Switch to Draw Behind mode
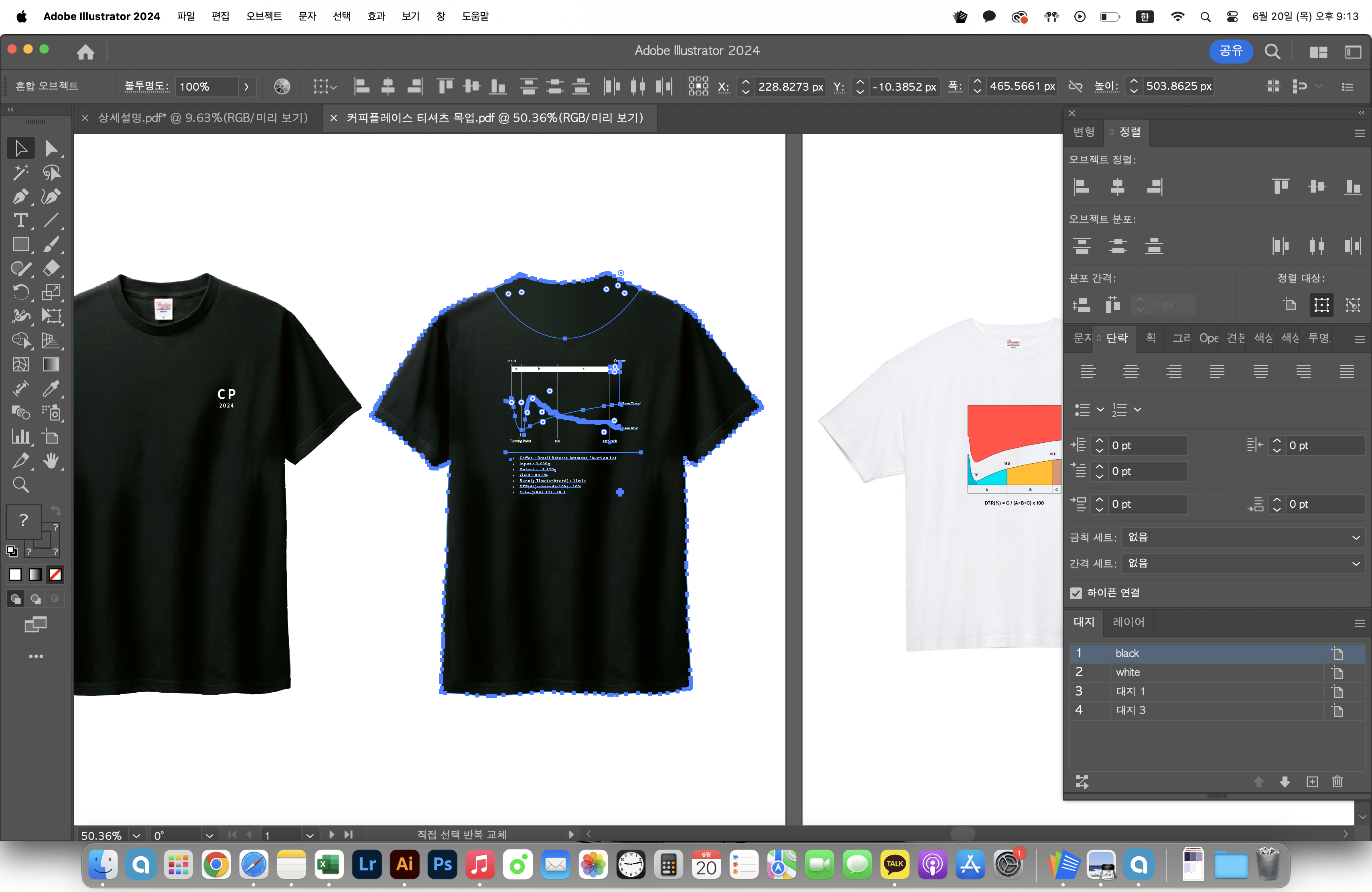Viewport: 1372px width, 892px height. (x=36, y=599)
